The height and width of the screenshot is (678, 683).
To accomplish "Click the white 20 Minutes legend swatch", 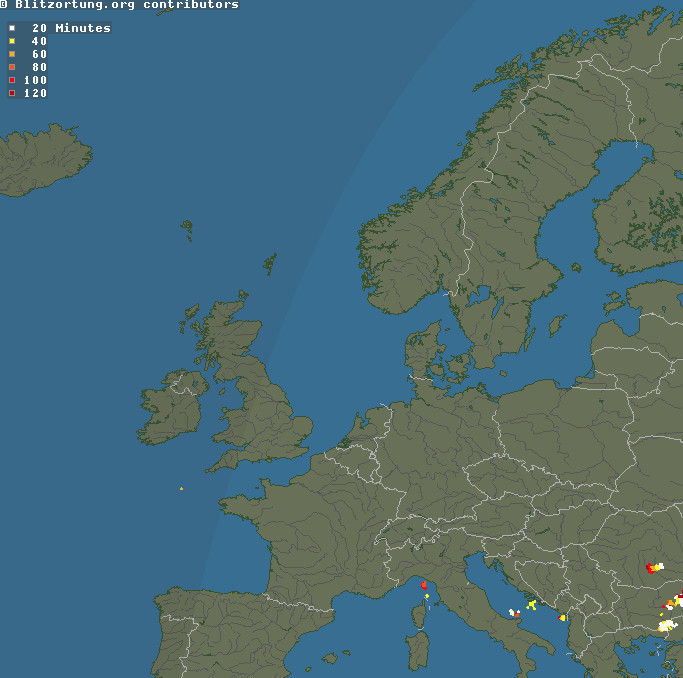I will (x=12, y=28).
